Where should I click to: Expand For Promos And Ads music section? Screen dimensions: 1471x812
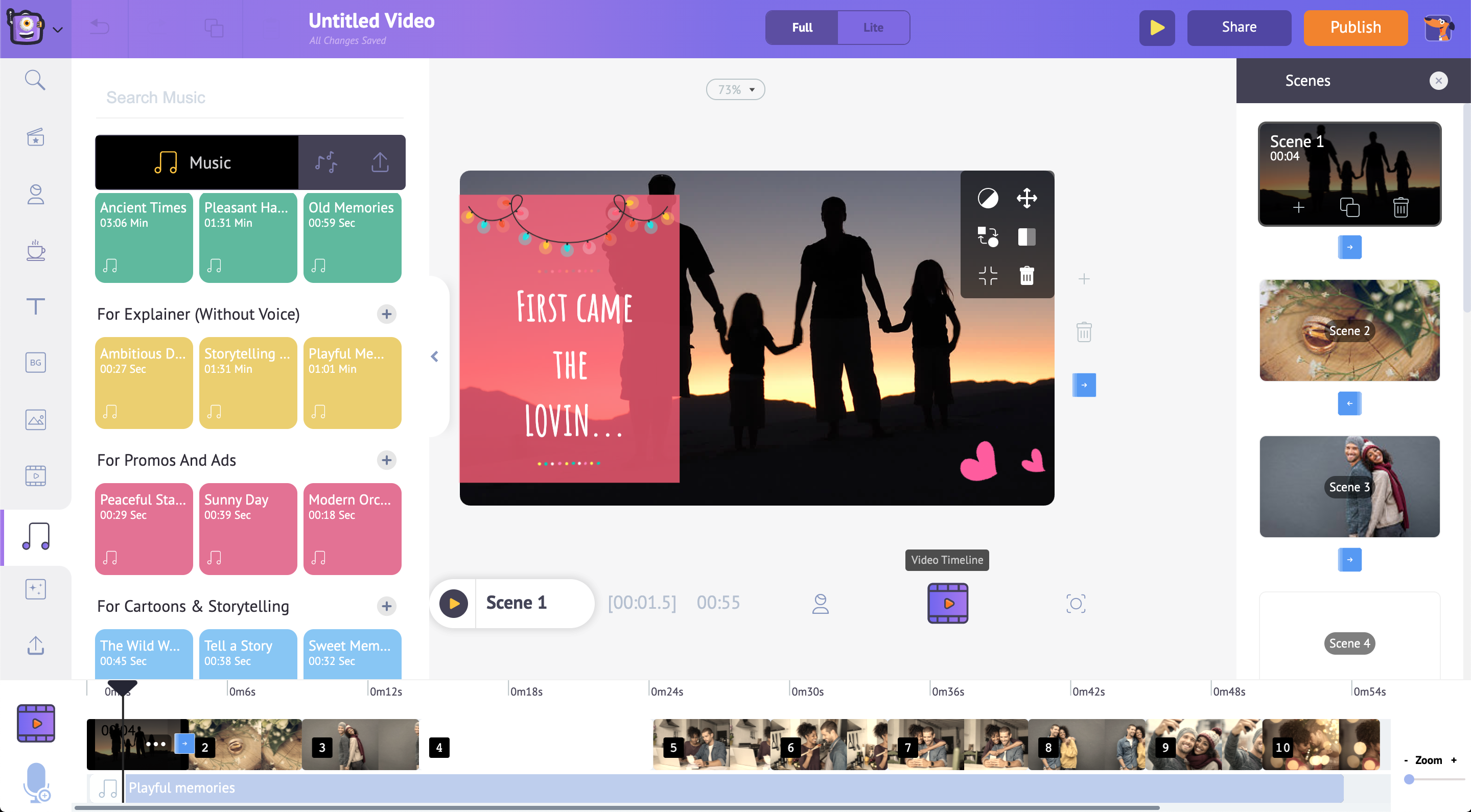pyautogui.click(x=388, y=461)
